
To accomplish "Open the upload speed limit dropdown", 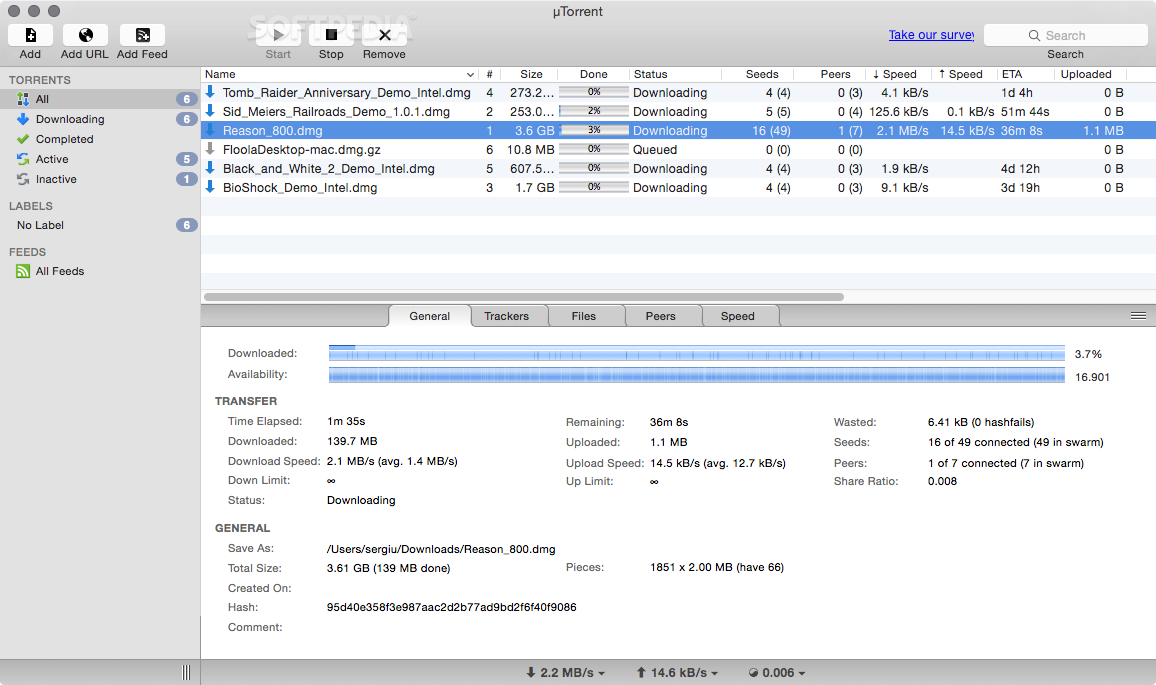I will pyautogui.click(x=677, y=672).
